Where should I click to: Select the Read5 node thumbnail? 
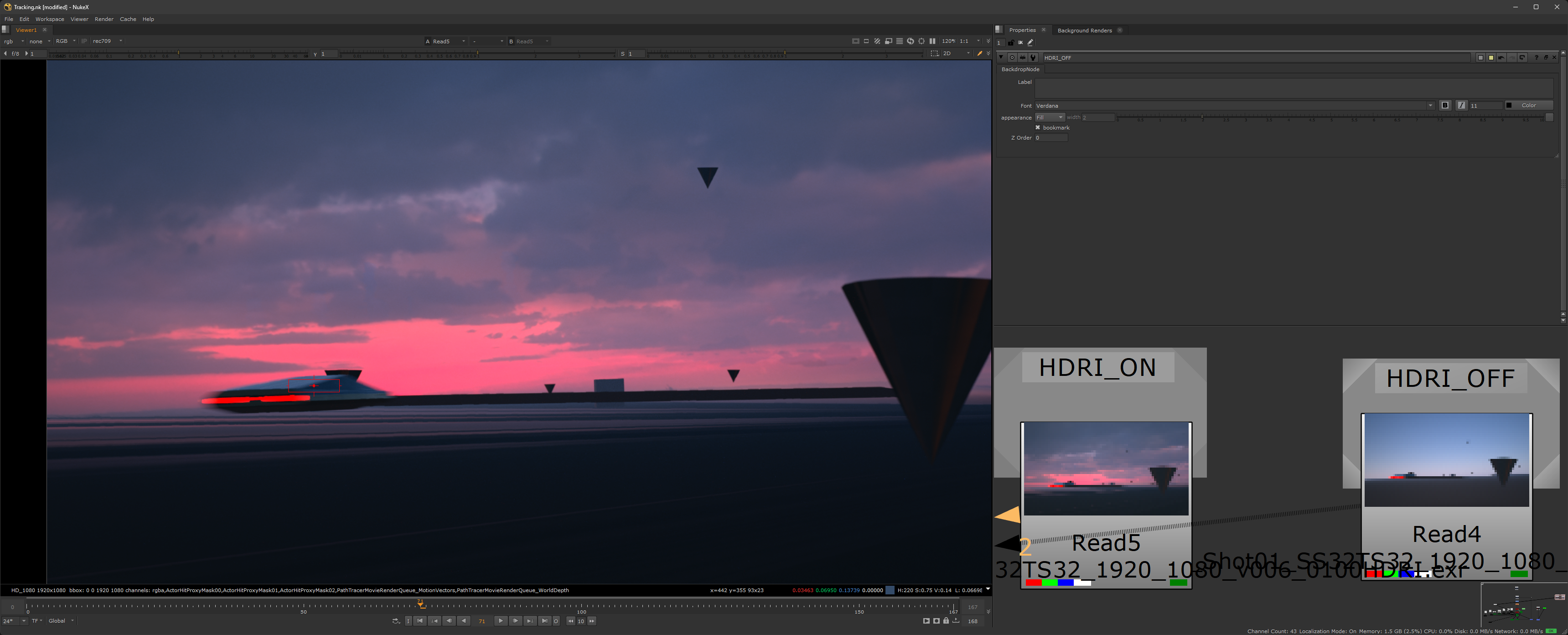[1105, 469]
